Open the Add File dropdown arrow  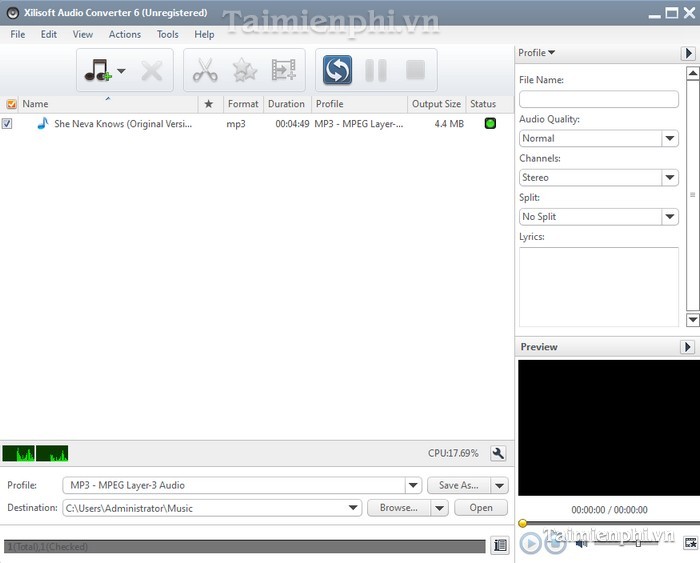pyautogui.click(x=121, y=71)
